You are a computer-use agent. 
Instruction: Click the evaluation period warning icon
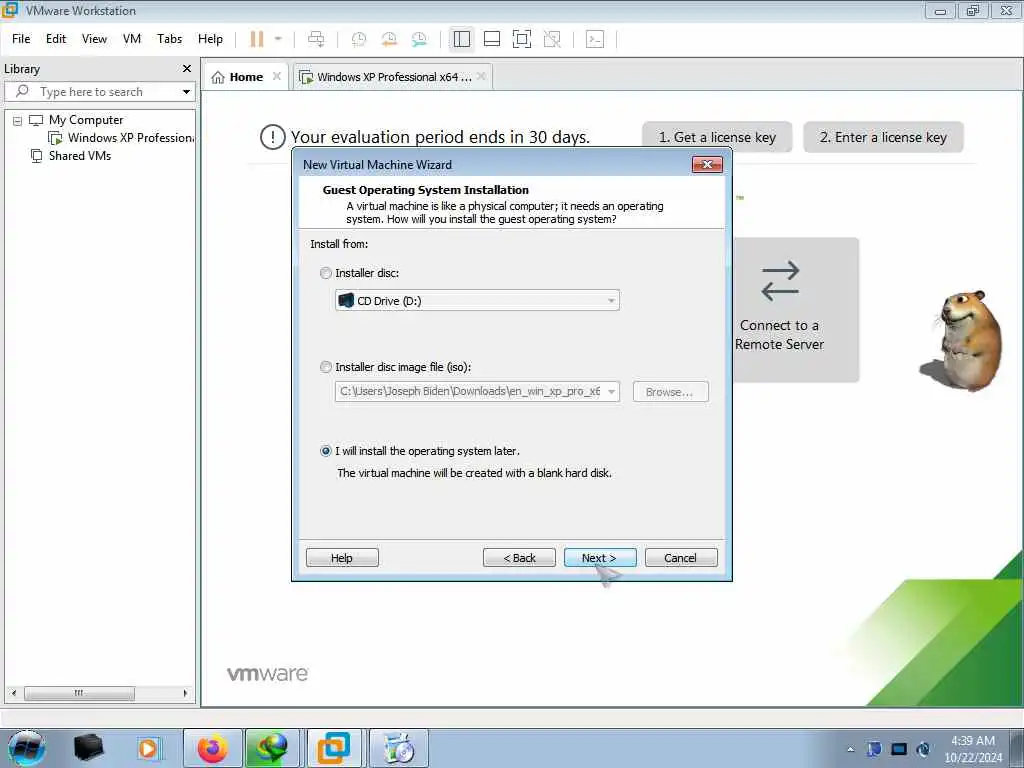(x=272, y=137)
